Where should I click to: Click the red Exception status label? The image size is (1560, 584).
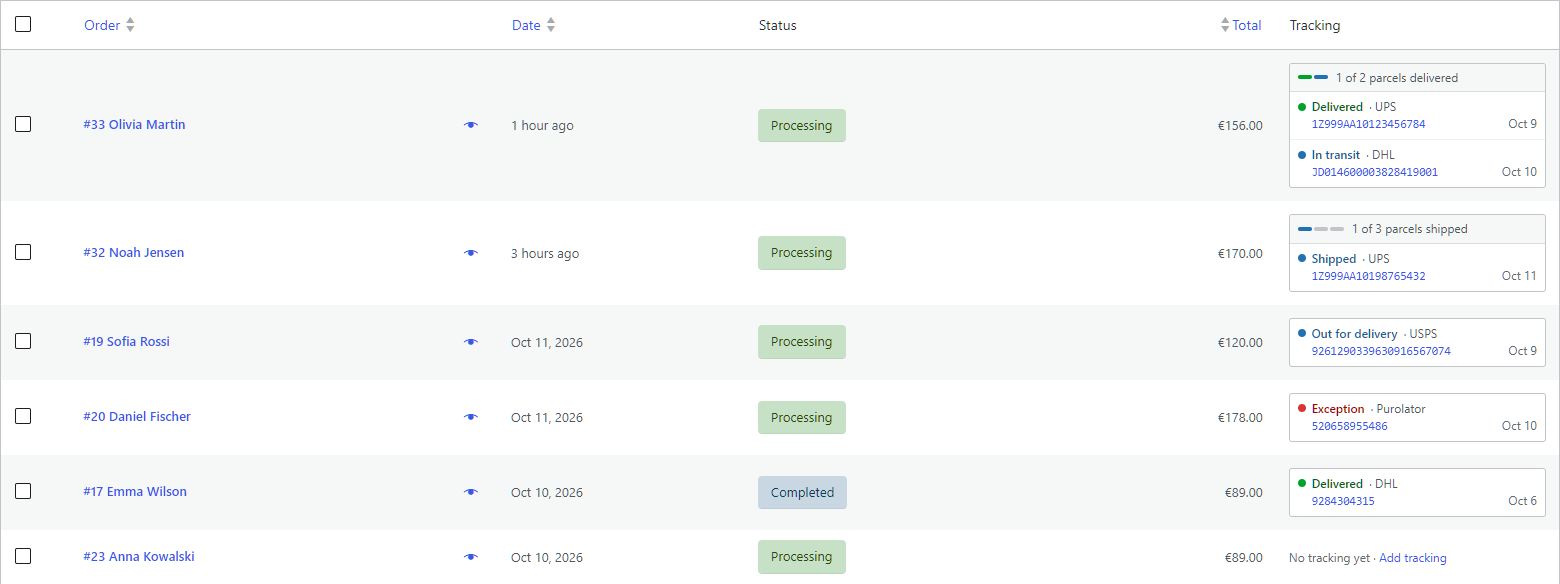pos(1338,409)
